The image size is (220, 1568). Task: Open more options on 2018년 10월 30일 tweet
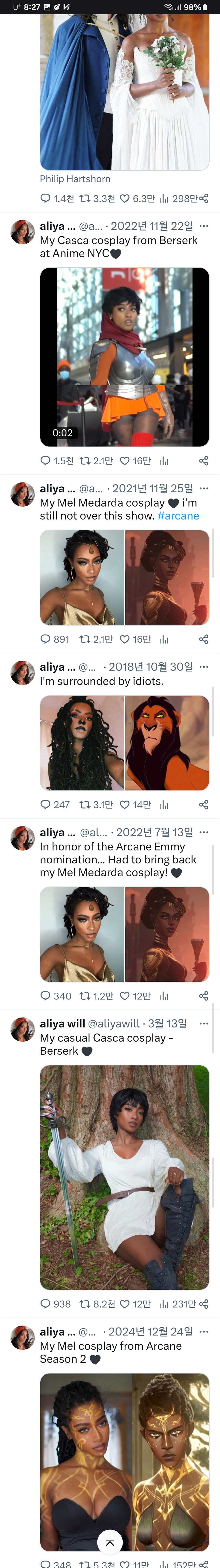click(x=204, y=667)
